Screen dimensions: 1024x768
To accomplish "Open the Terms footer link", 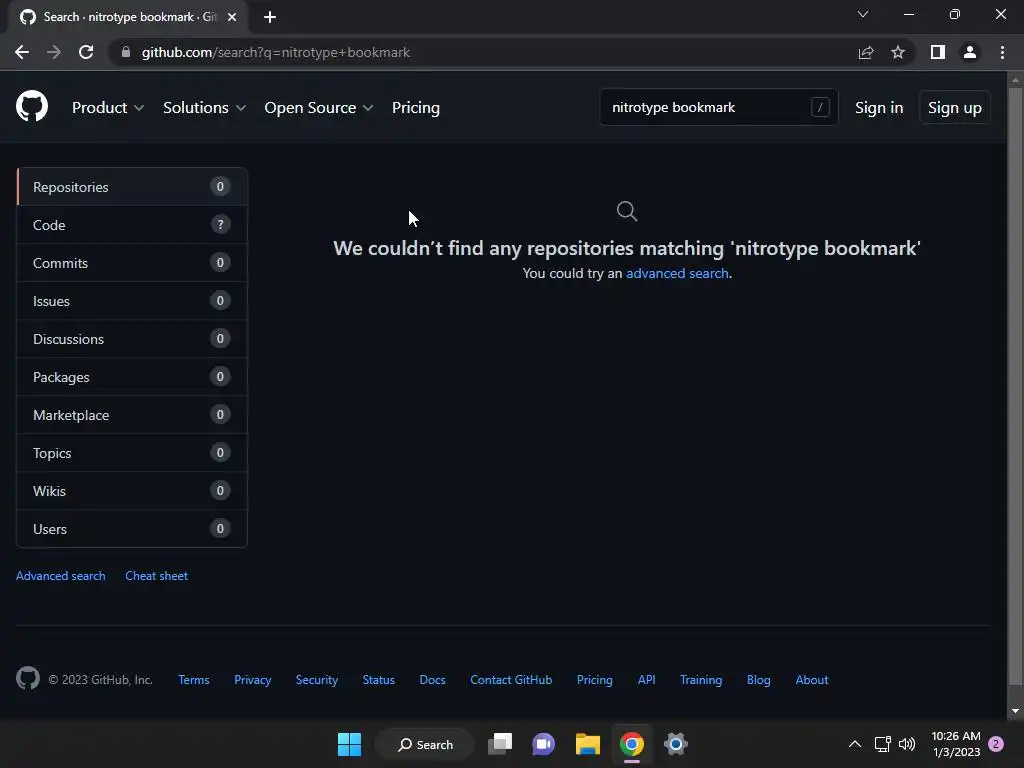I will (194, 679).
